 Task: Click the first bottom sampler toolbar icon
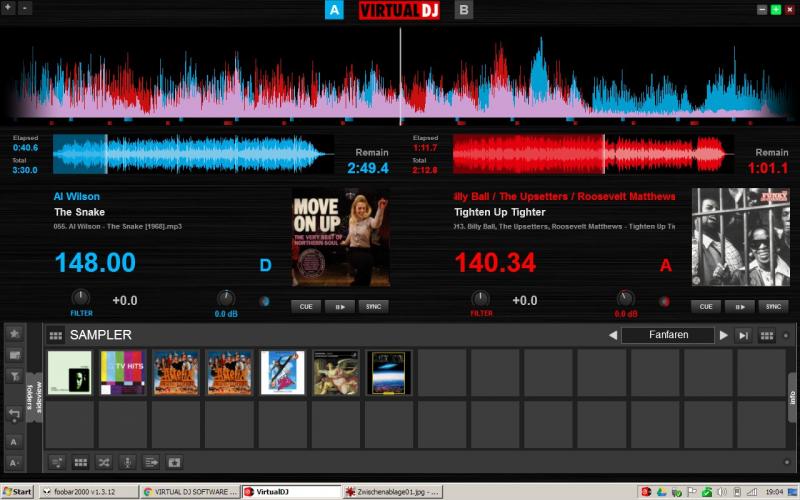pyautogui.click(x=57, y=463)
